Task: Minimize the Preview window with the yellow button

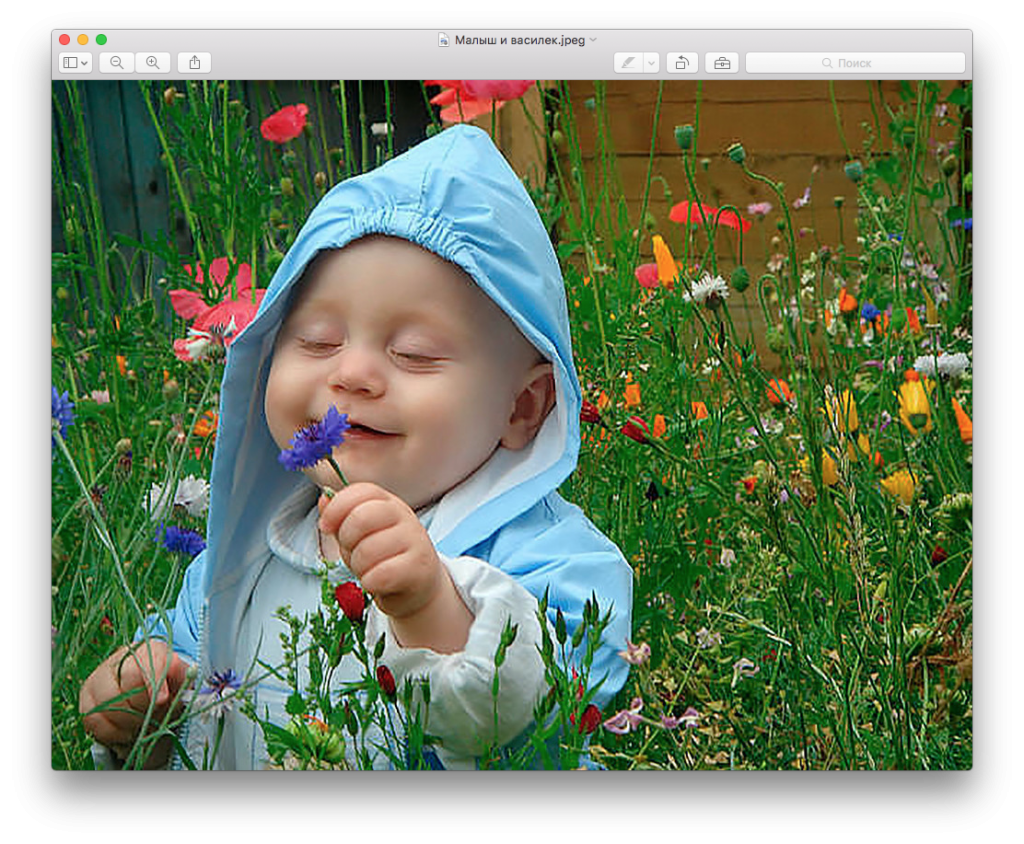Action: tap(83, 40)
